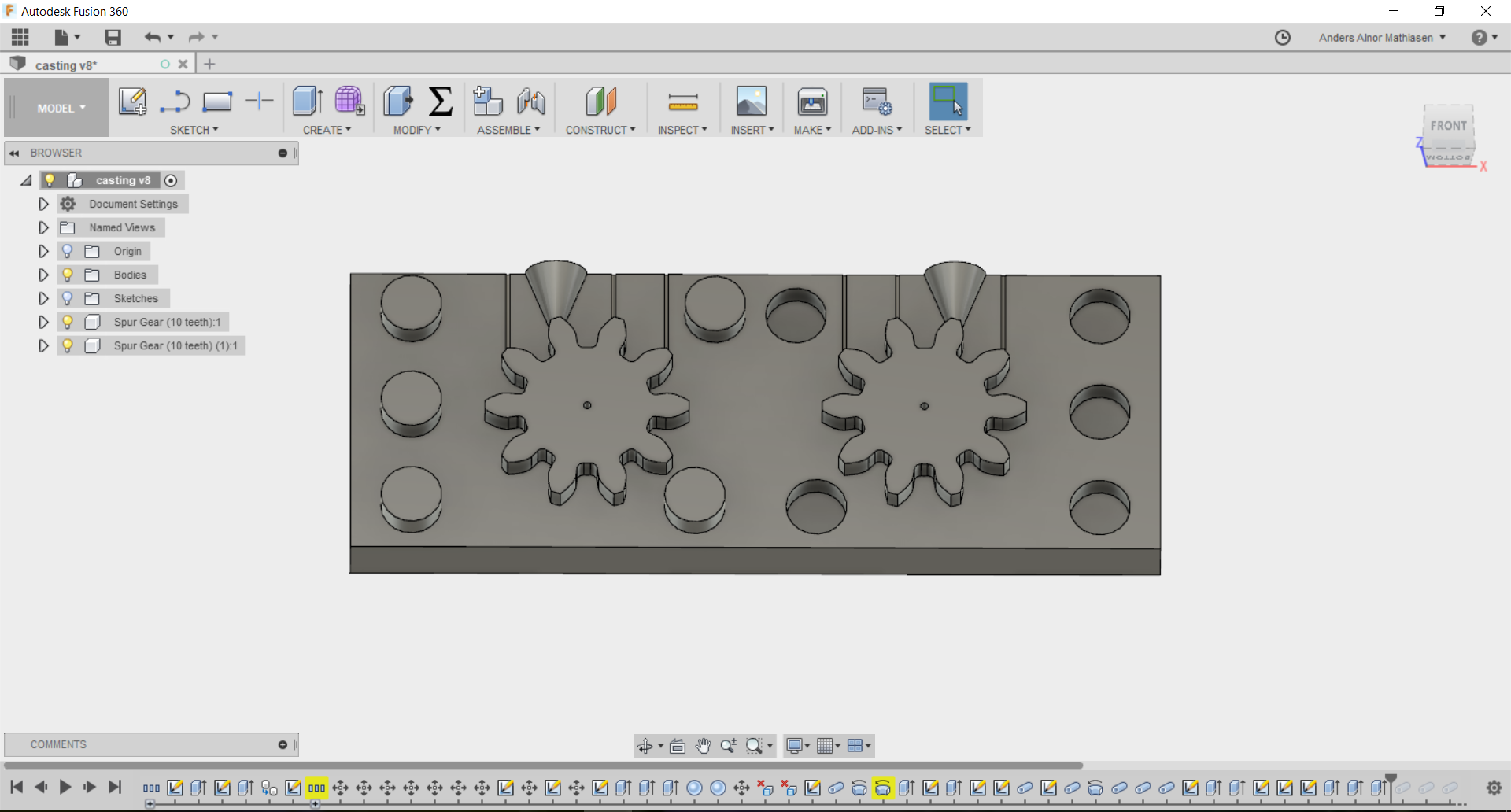
Task: Expand the Comments panel plus button
Action: [x=283, y=744]
